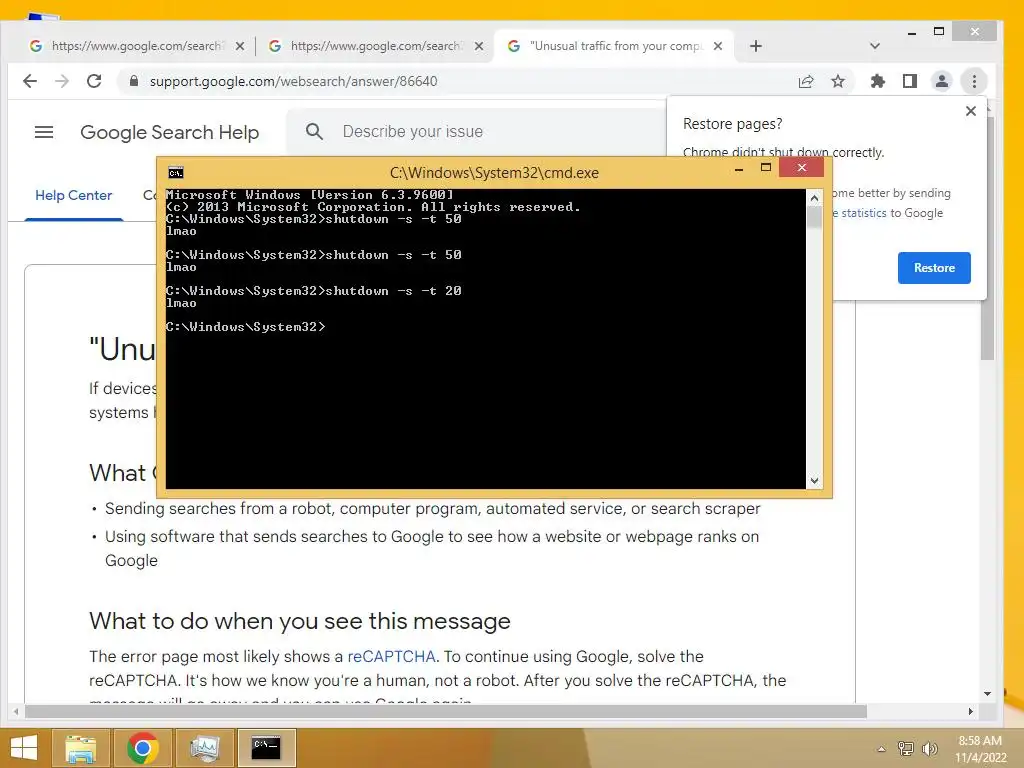Maximize the cmd.exe window

pyautogui.click(x=765, y=168)
